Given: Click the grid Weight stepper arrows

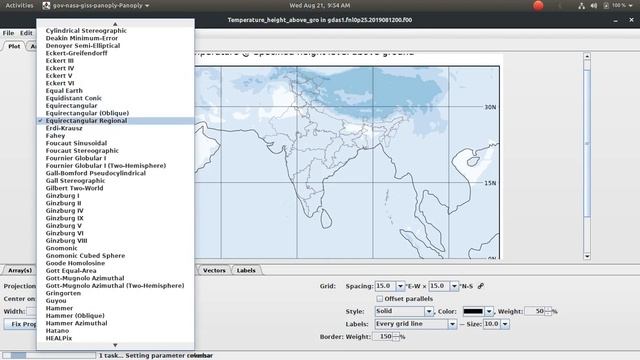Looking at the screenshot, I should tap(548, 311).
